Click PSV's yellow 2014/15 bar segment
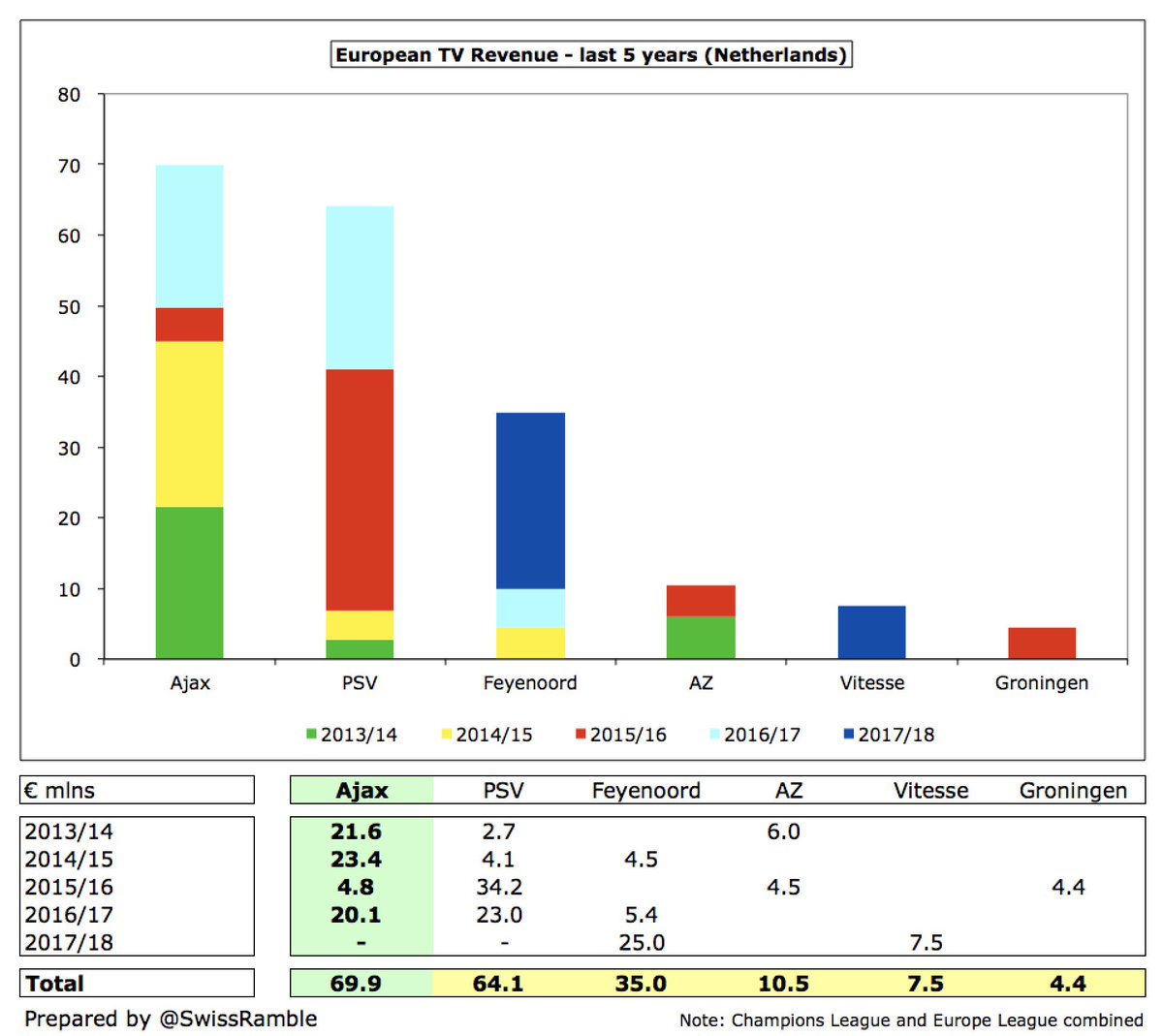 click(x=360, y=626)
